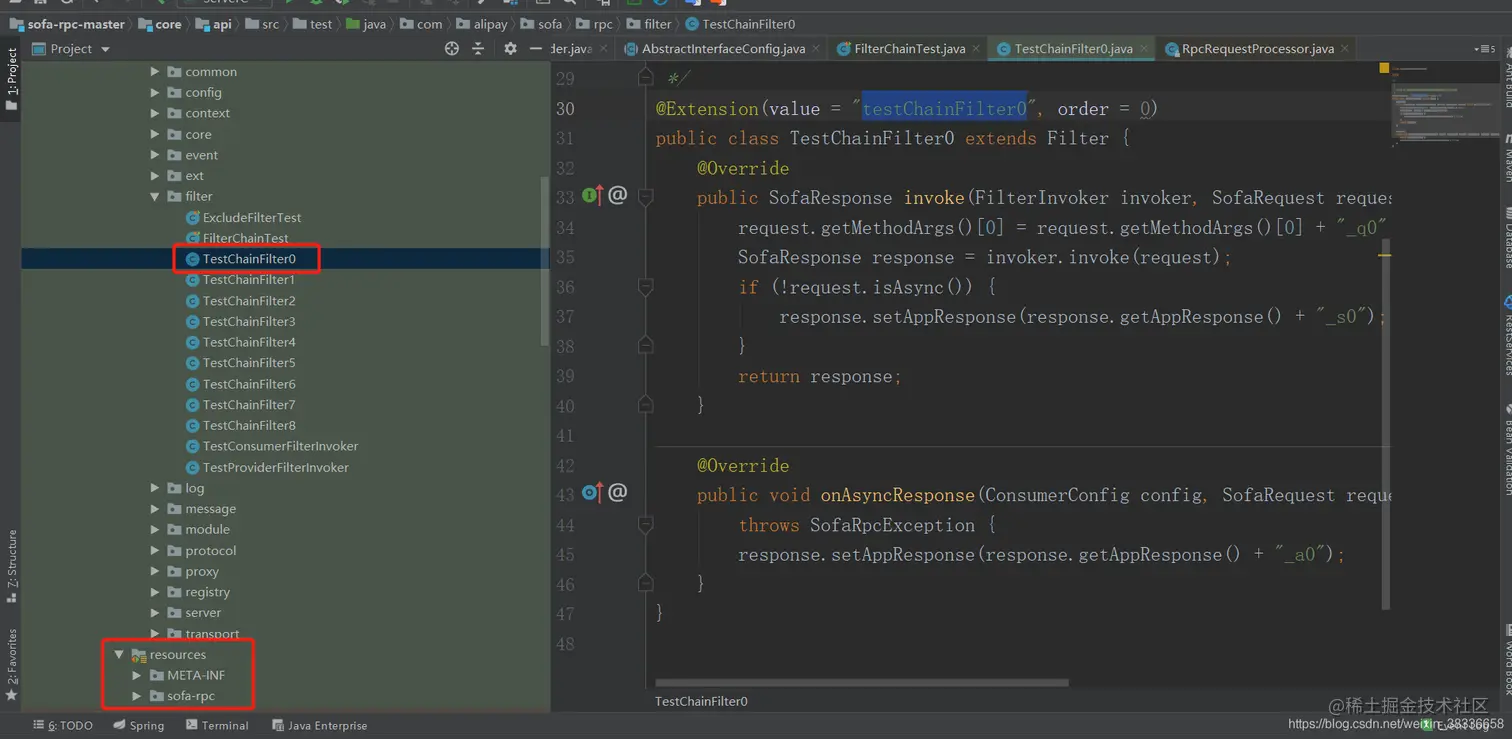Toggle code fold marker at line 33

pyautogui.click(x=646, y=197)
